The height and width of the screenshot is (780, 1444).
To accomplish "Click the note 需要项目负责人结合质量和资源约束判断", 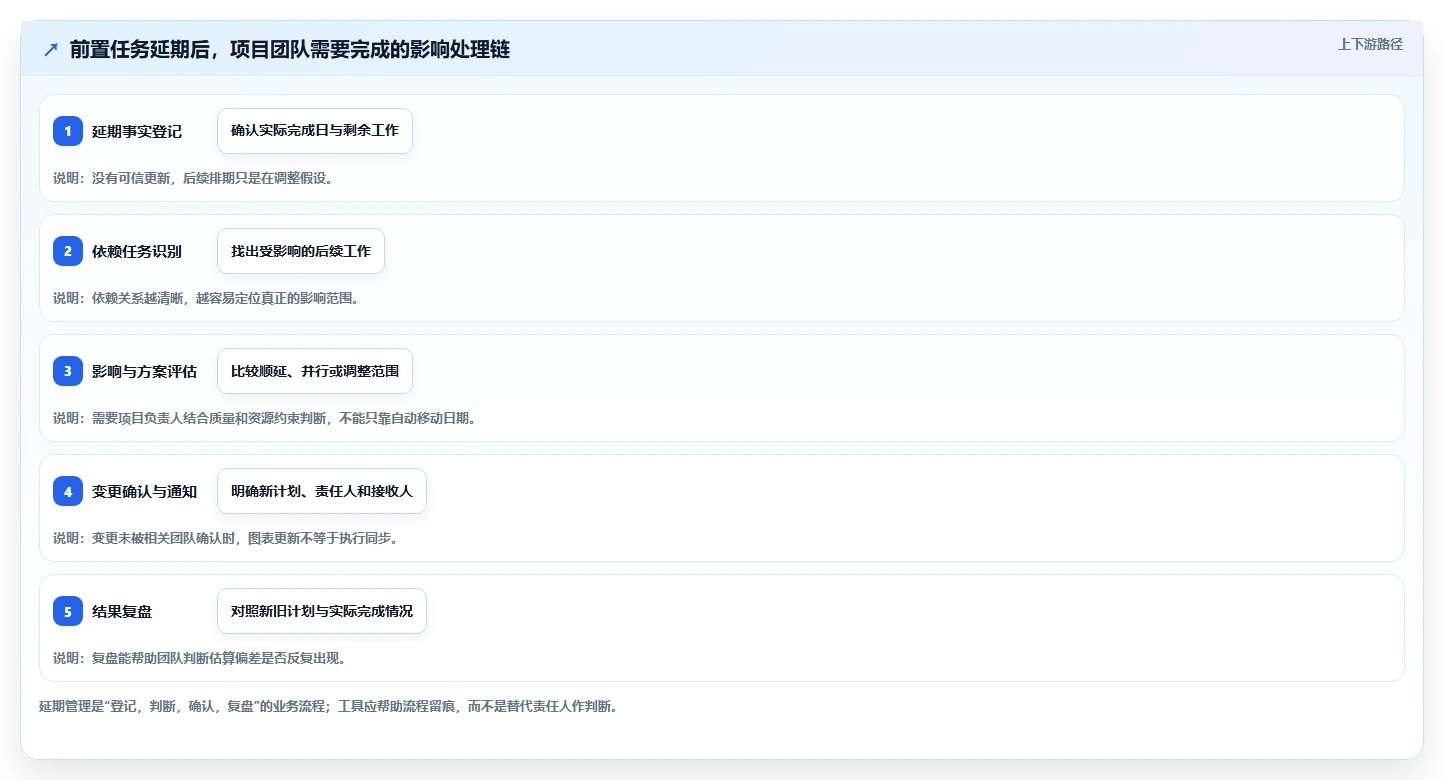I will coord(265,418).
